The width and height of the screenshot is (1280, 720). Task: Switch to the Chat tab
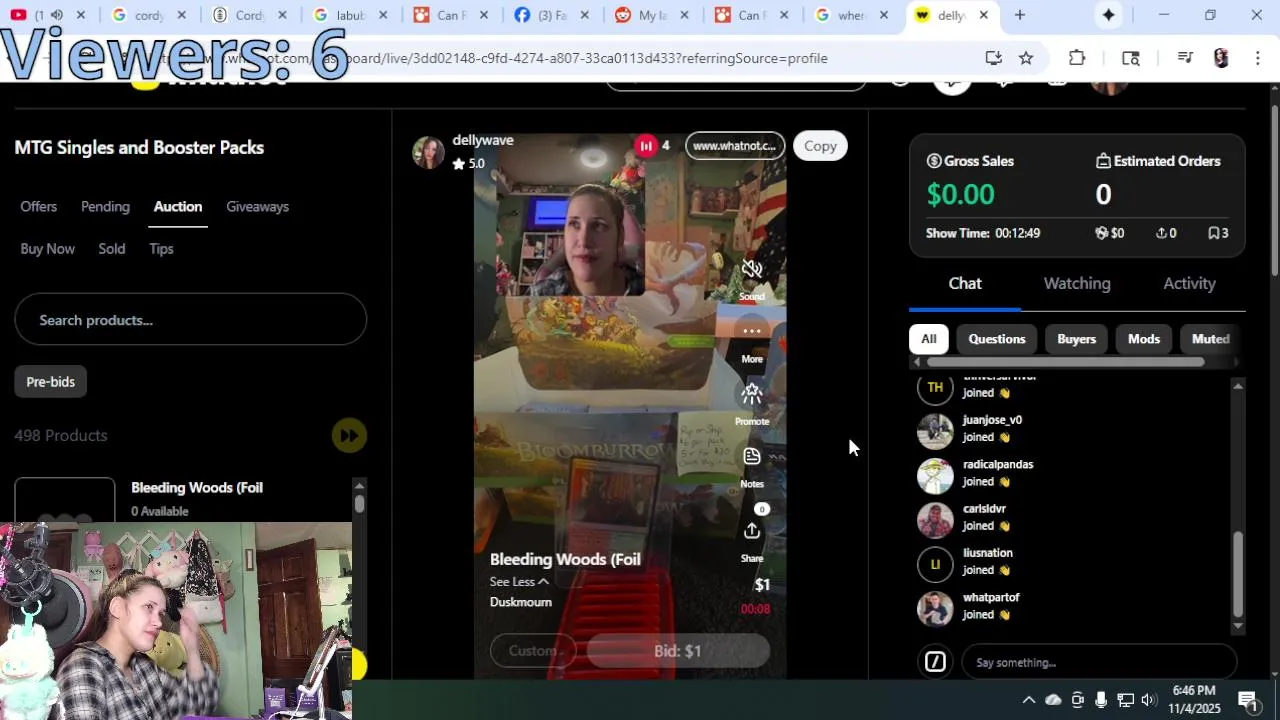tap(965, 283)
